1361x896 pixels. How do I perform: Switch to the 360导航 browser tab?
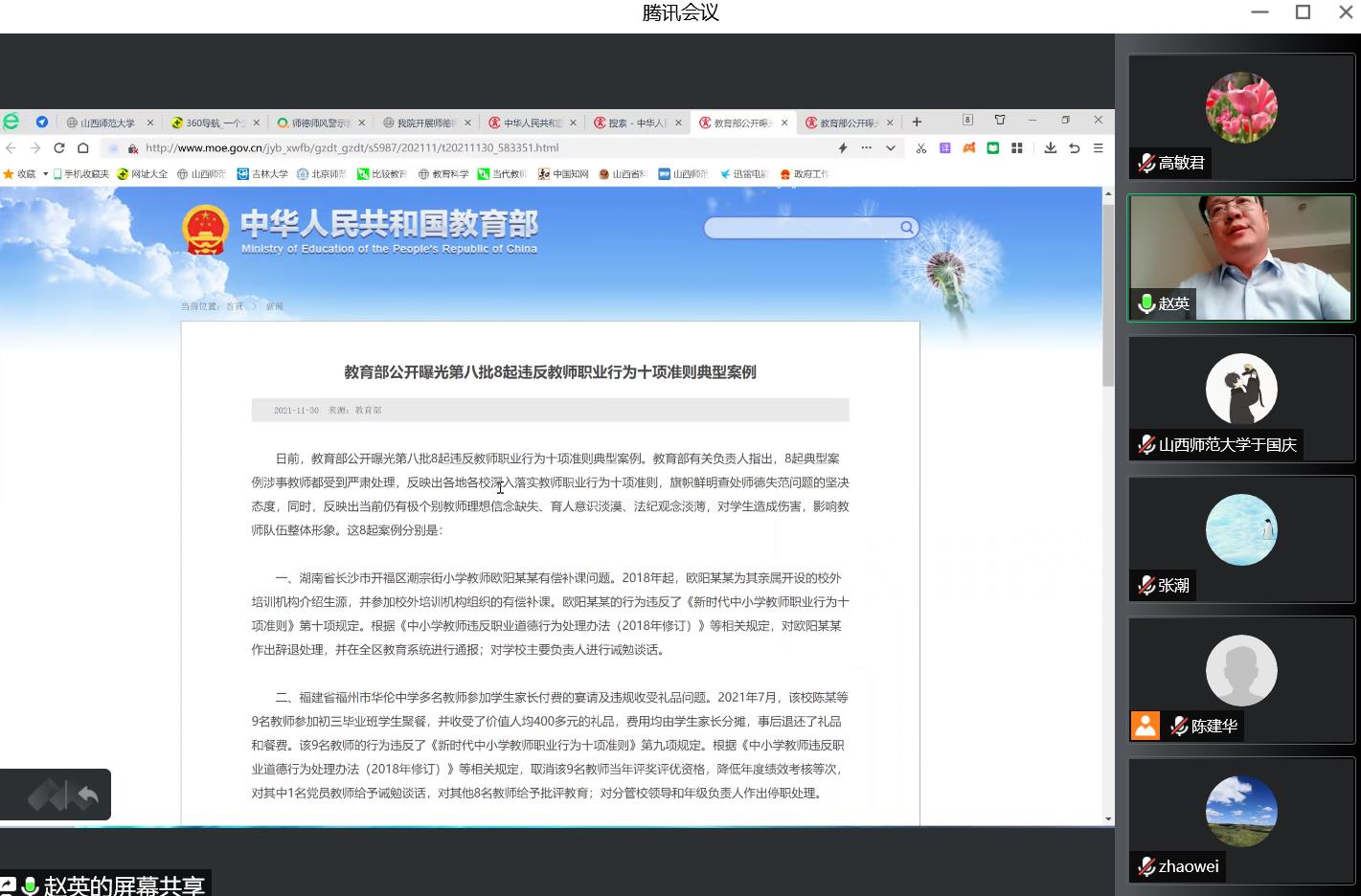click(213, 123)
